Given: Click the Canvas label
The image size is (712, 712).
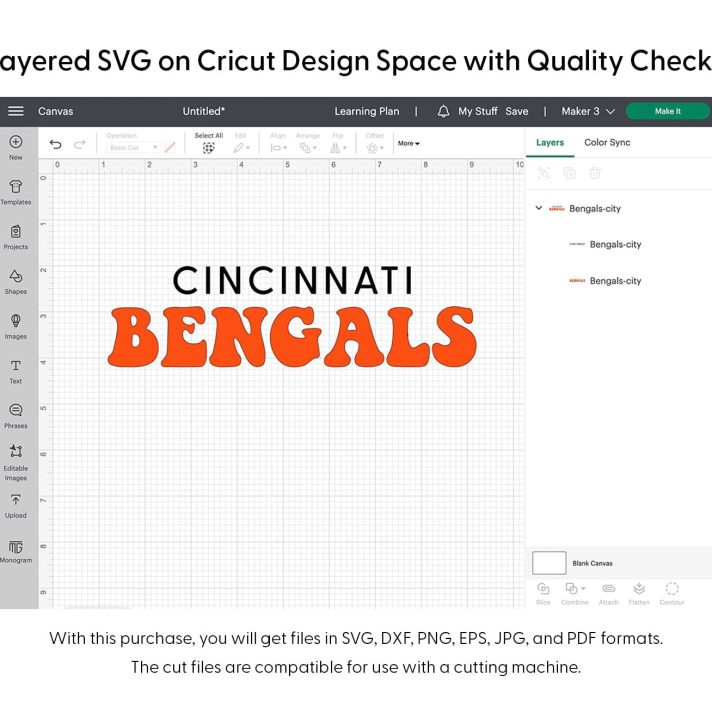Looking at the screenshot, I should coord(55,111).
